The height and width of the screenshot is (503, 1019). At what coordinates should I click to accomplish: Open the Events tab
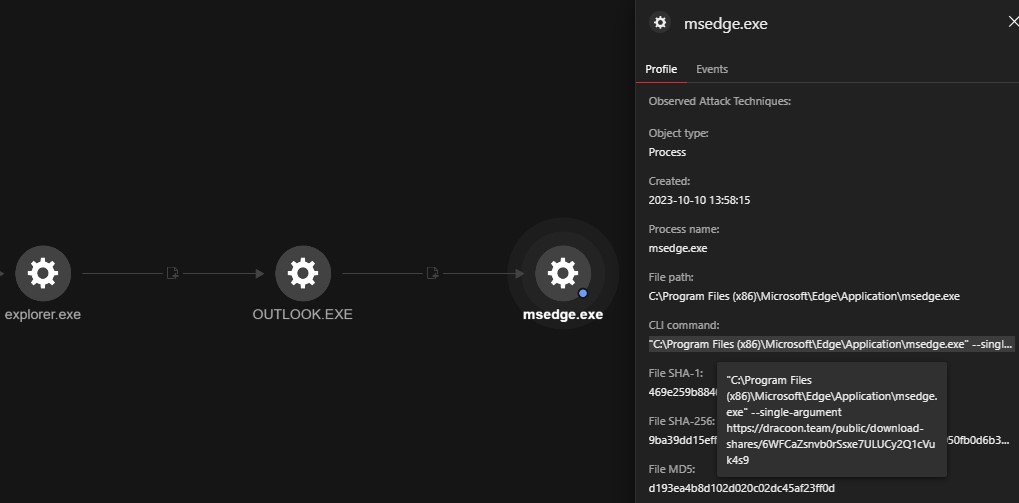712,69
